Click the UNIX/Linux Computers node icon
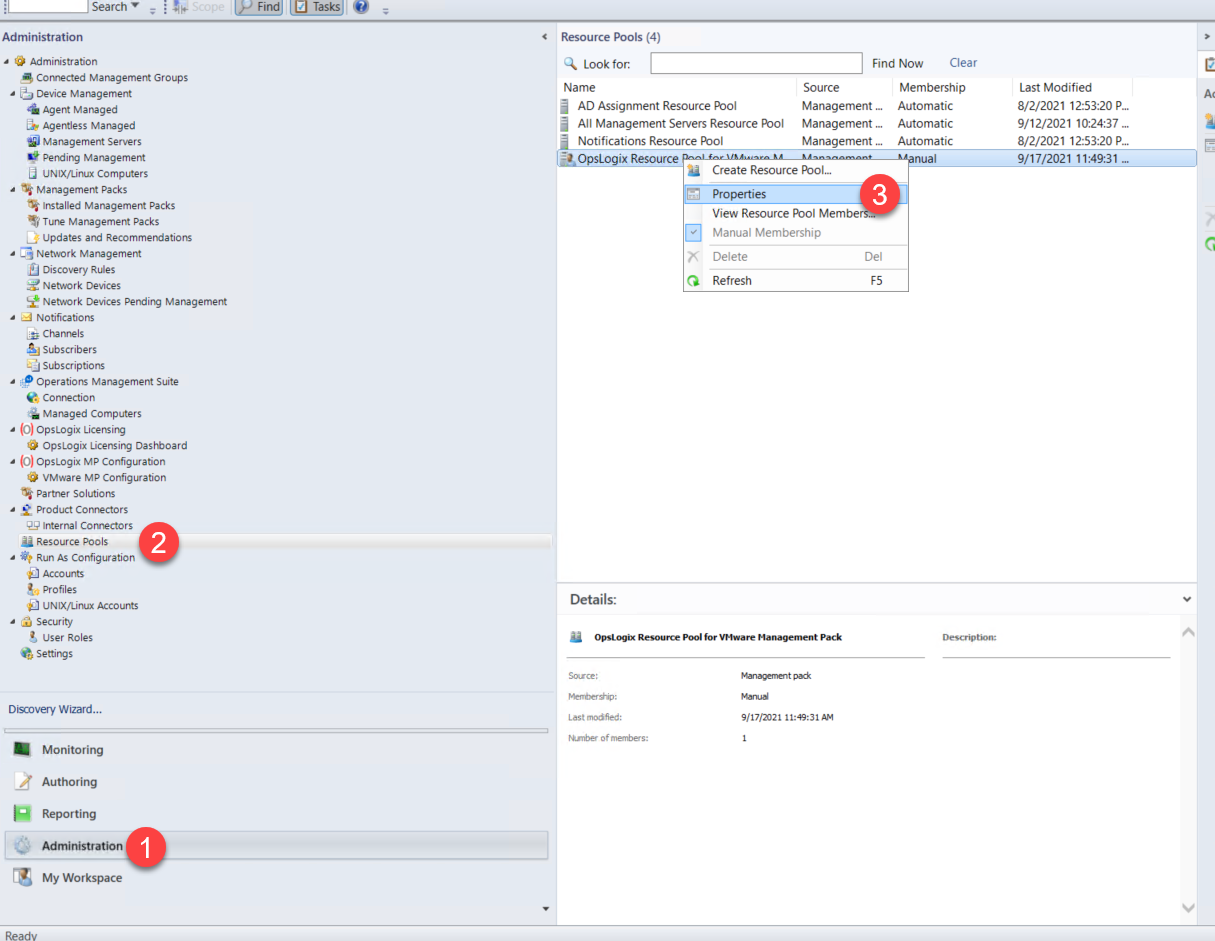The image size is (1215, 941). click(x=34, y=174)
